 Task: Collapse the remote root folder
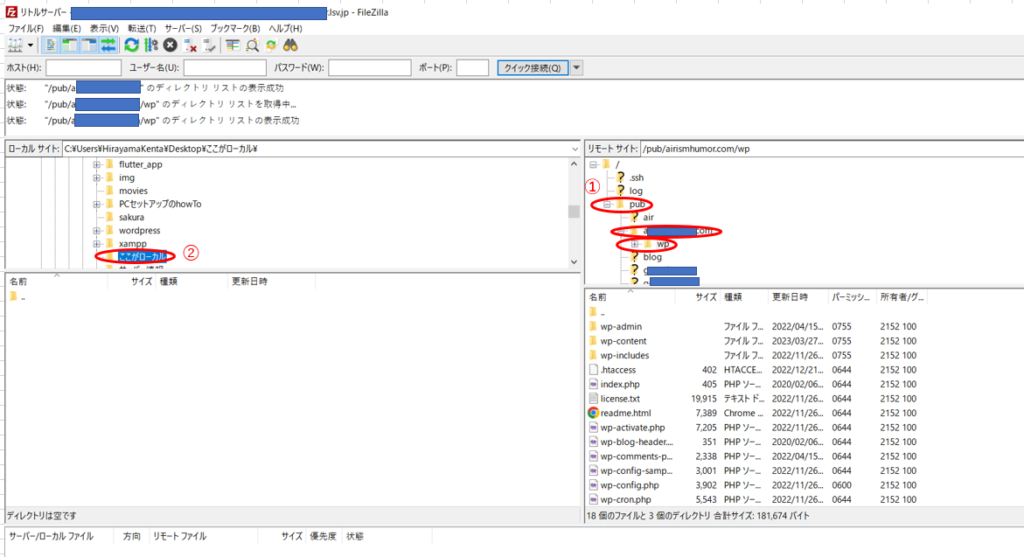593,165
